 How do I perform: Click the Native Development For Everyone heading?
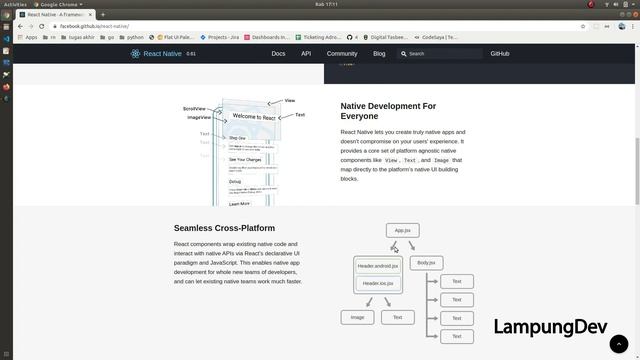[388, 111]
